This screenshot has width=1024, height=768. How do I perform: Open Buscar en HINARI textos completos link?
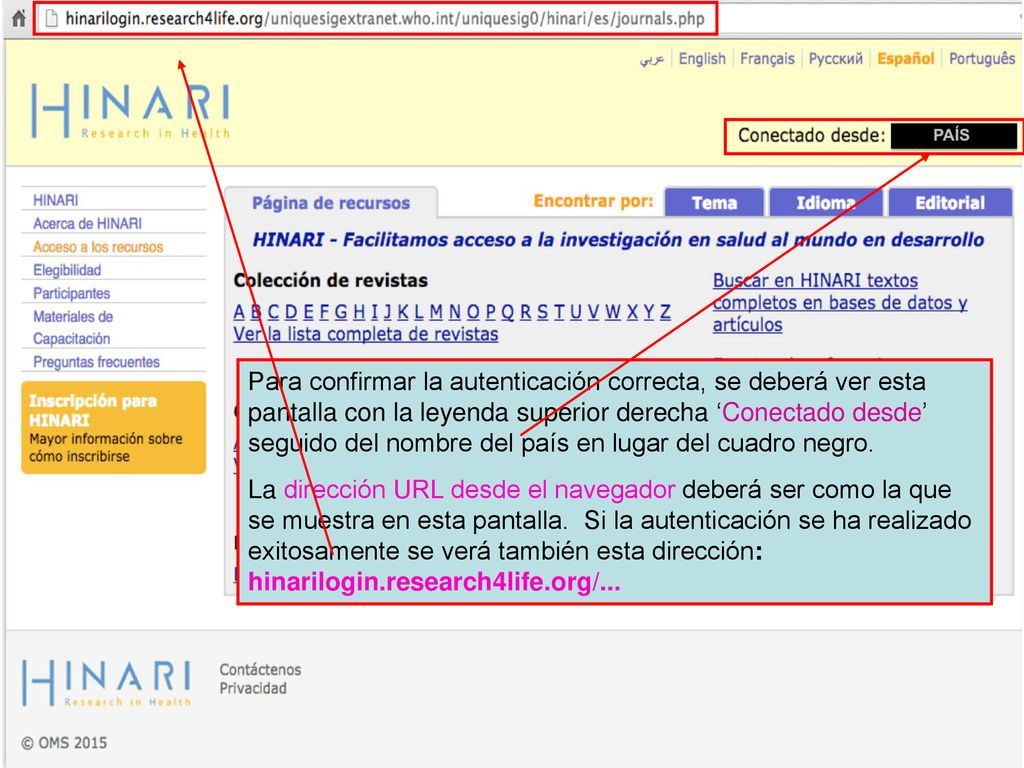coord(840,302)
